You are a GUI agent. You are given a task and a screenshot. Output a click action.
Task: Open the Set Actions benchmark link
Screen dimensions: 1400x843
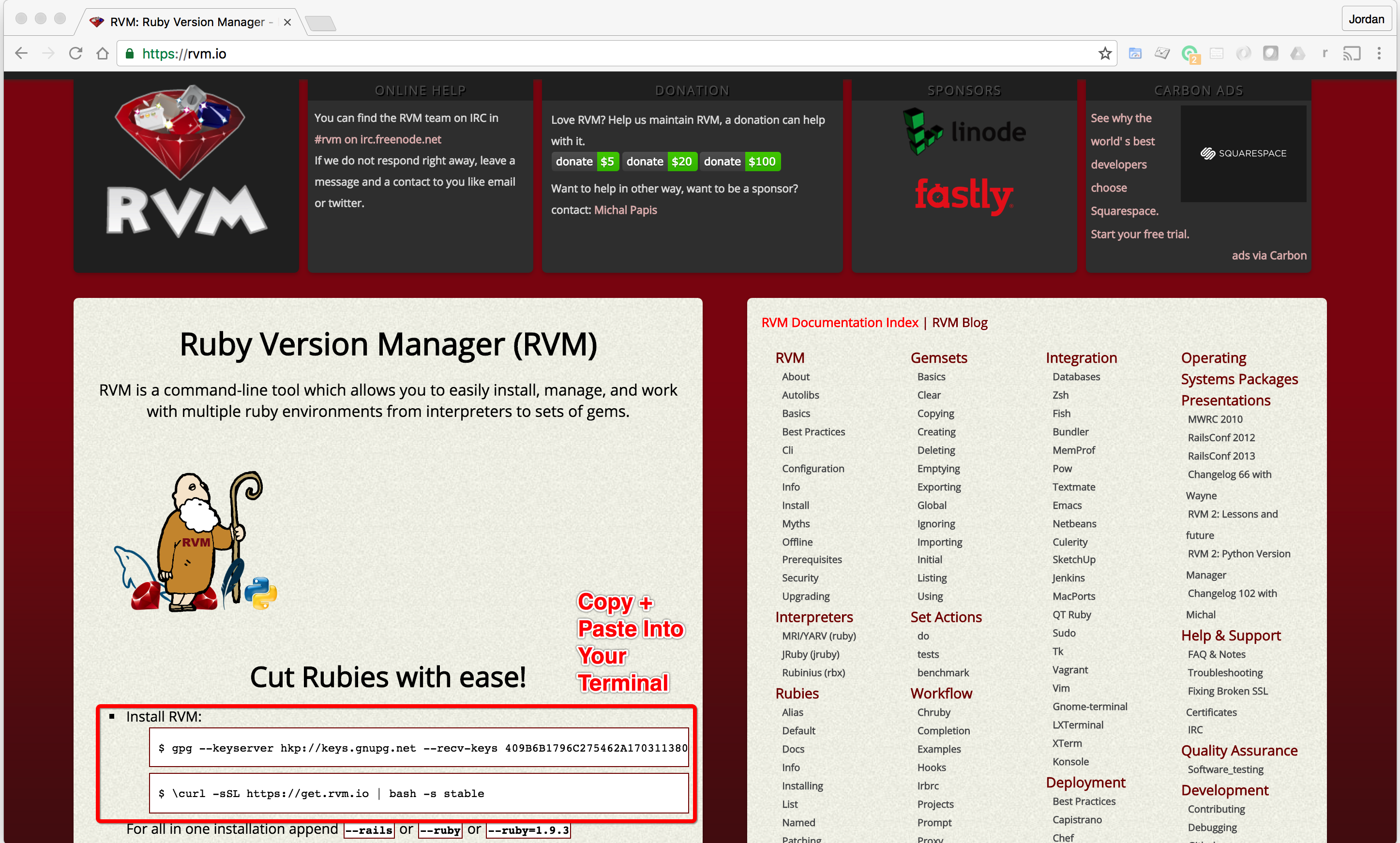(x=943, y=672)
